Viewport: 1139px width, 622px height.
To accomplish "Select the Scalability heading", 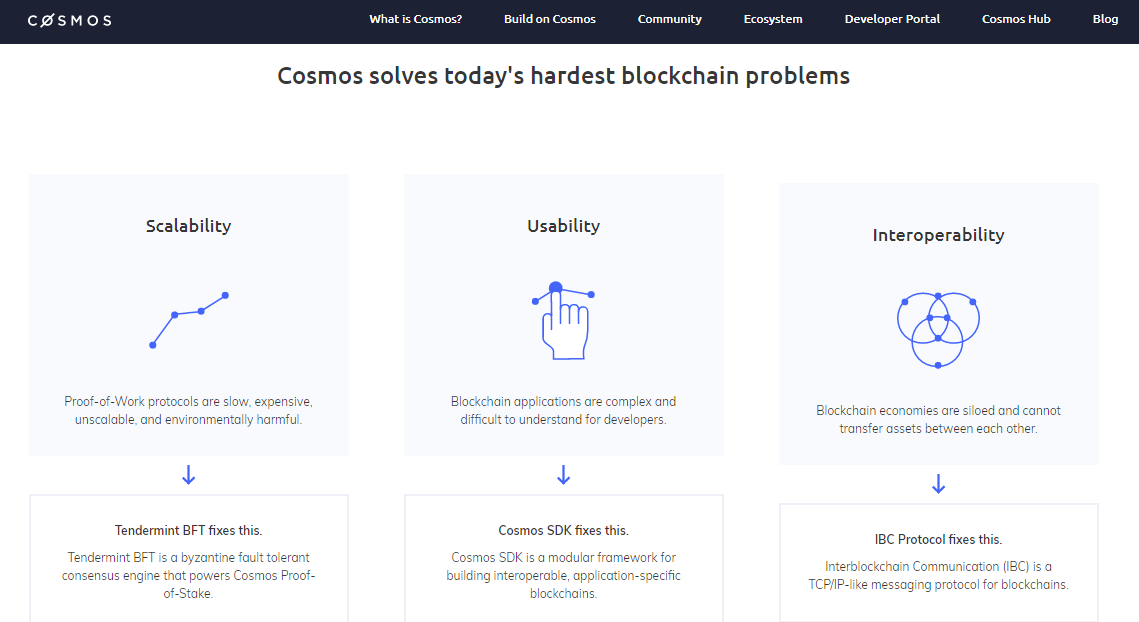I will point(189,226).
